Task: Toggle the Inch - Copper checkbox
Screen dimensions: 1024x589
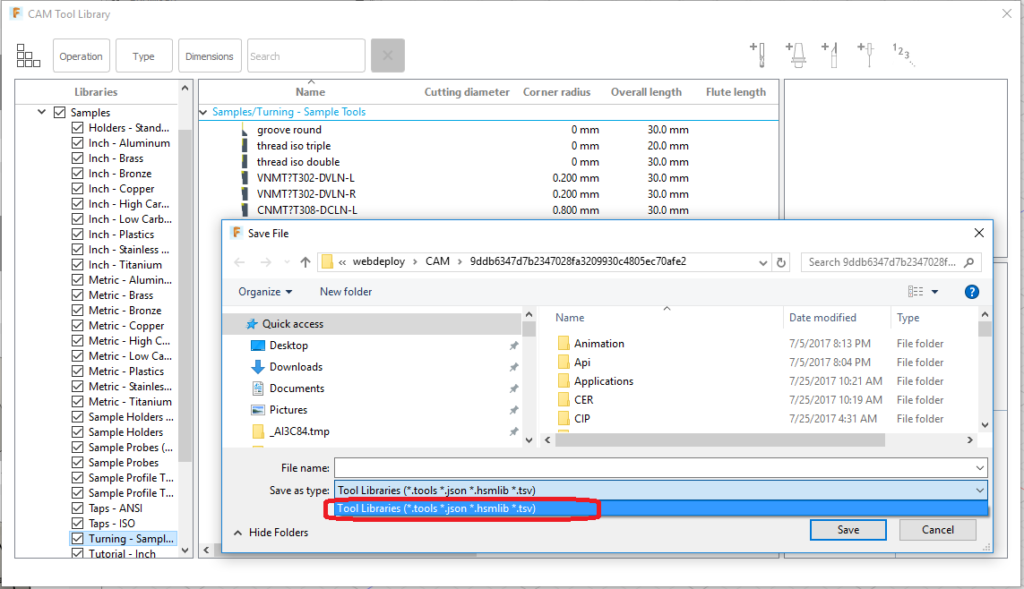Action: click(x=77, y=189)
